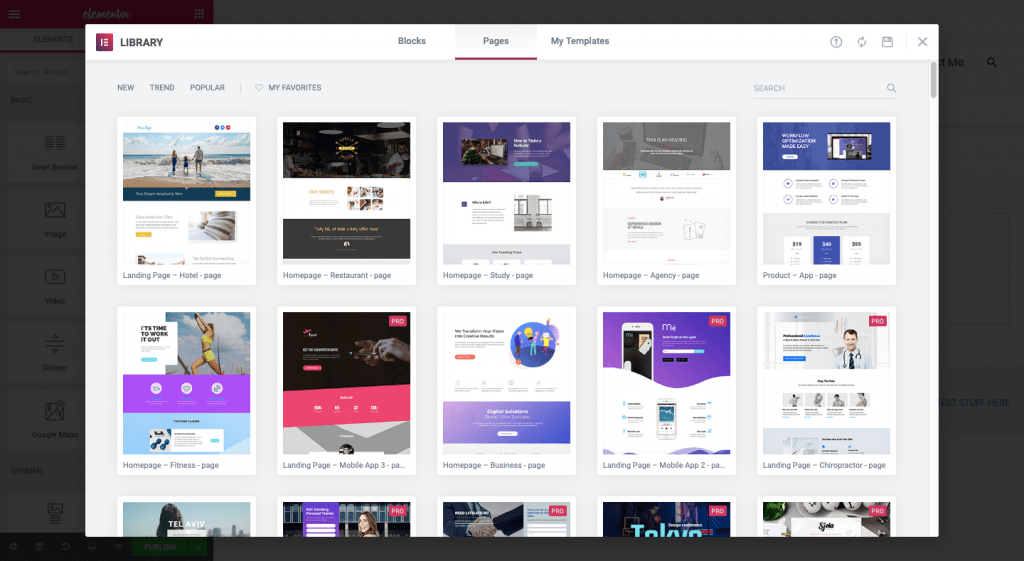Open Product – App template thumbnail
1024x561 pixels.
(x=826, y=193)
